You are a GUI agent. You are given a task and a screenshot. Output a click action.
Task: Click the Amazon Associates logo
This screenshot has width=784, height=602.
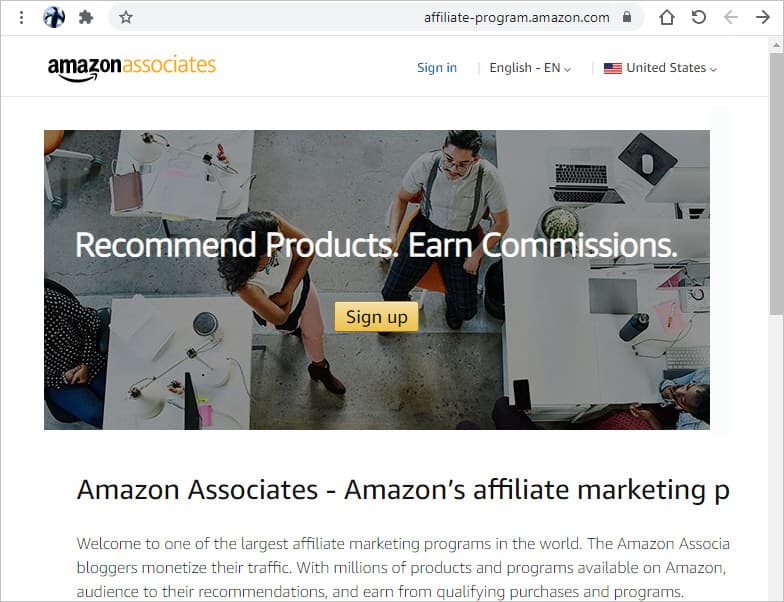[x=132, y=68]
